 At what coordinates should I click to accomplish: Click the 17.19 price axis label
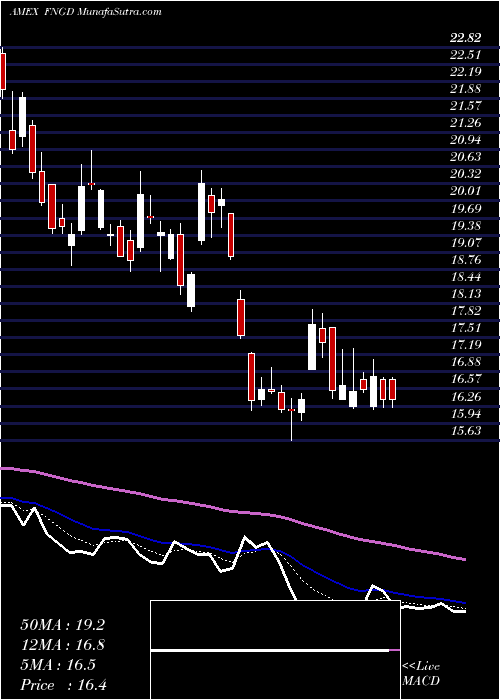(466, 345)
